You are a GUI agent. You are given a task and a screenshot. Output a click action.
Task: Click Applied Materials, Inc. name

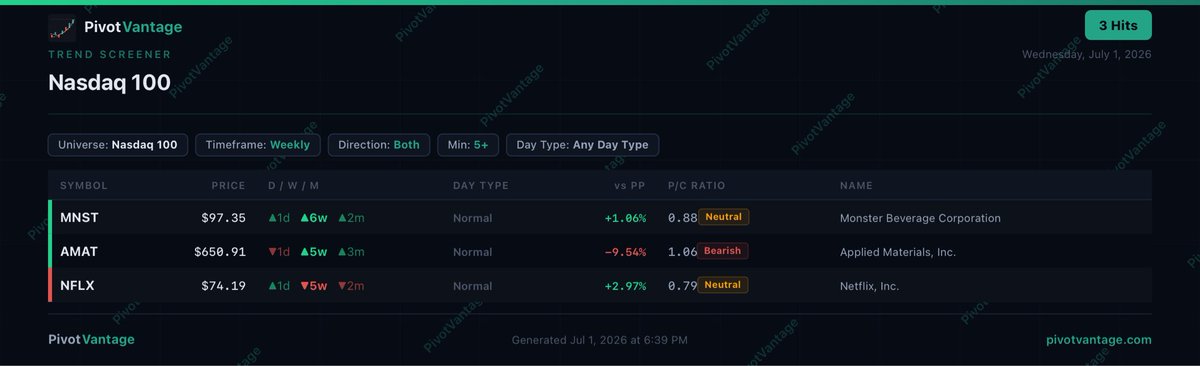898,252
